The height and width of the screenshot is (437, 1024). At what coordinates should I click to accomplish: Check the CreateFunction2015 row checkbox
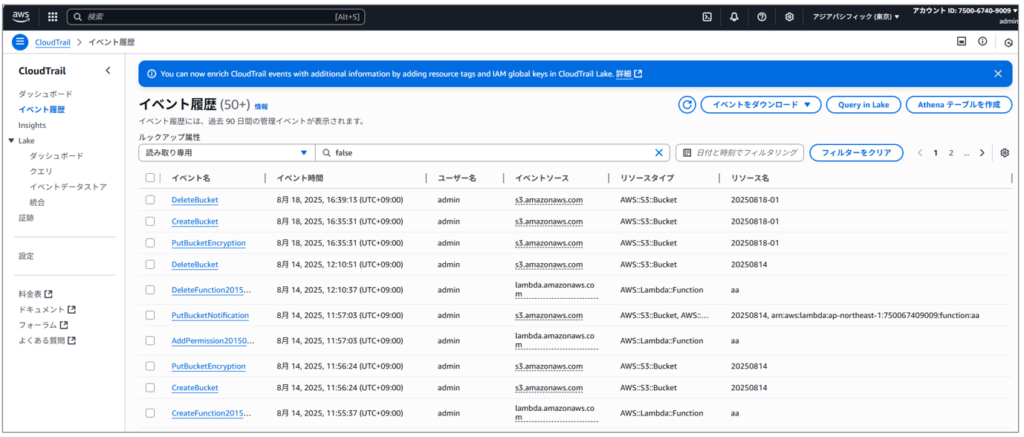pos(150,413)
